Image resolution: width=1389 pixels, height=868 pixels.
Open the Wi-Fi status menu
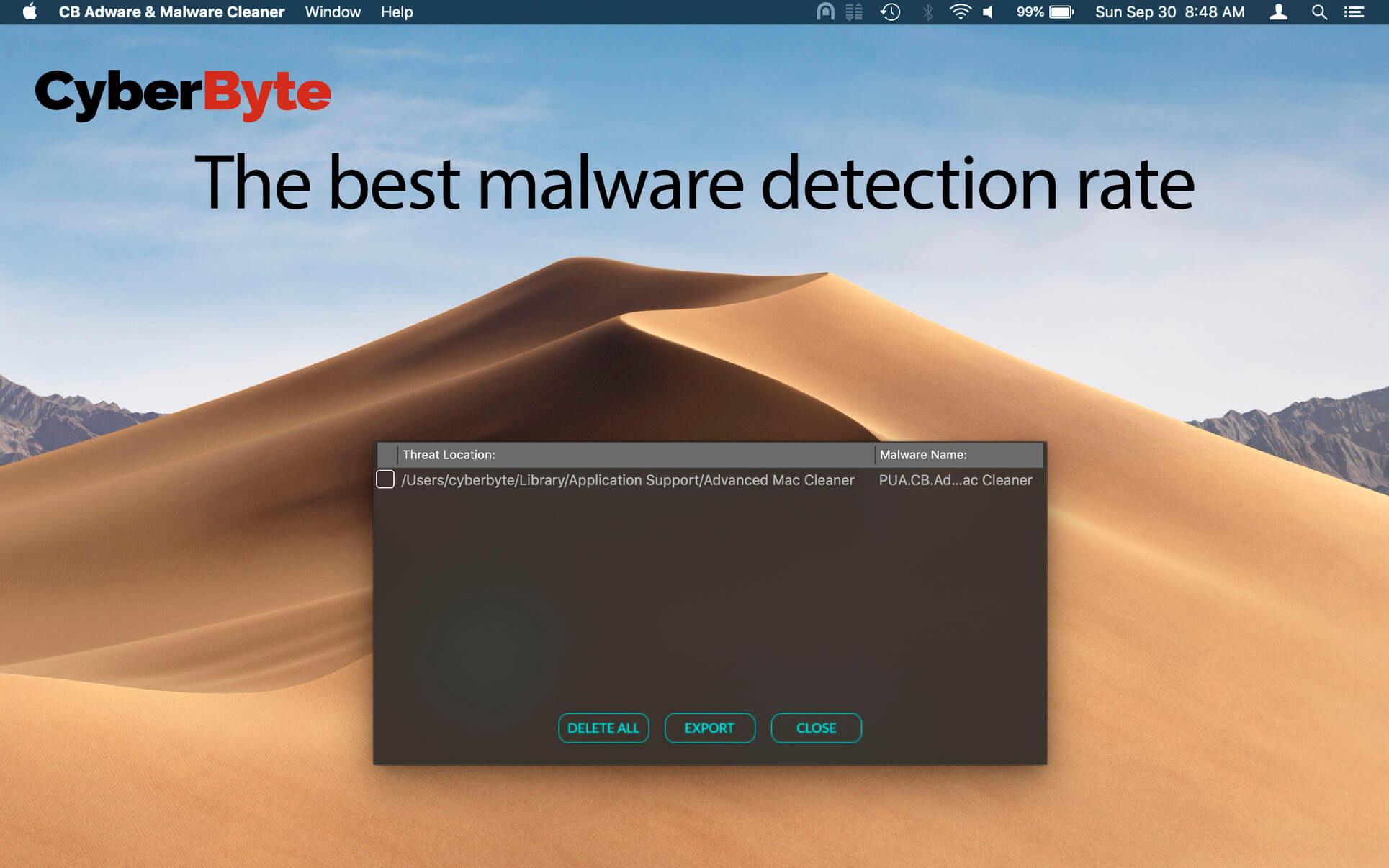[x=961, y=12]
